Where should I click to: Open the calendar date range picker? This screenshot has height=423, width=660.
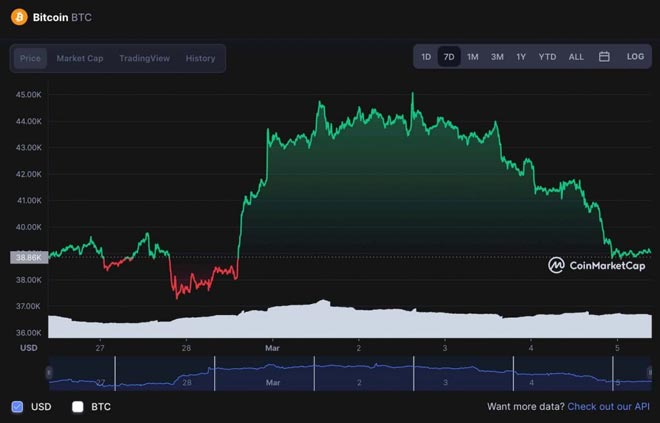coord(604,57)
